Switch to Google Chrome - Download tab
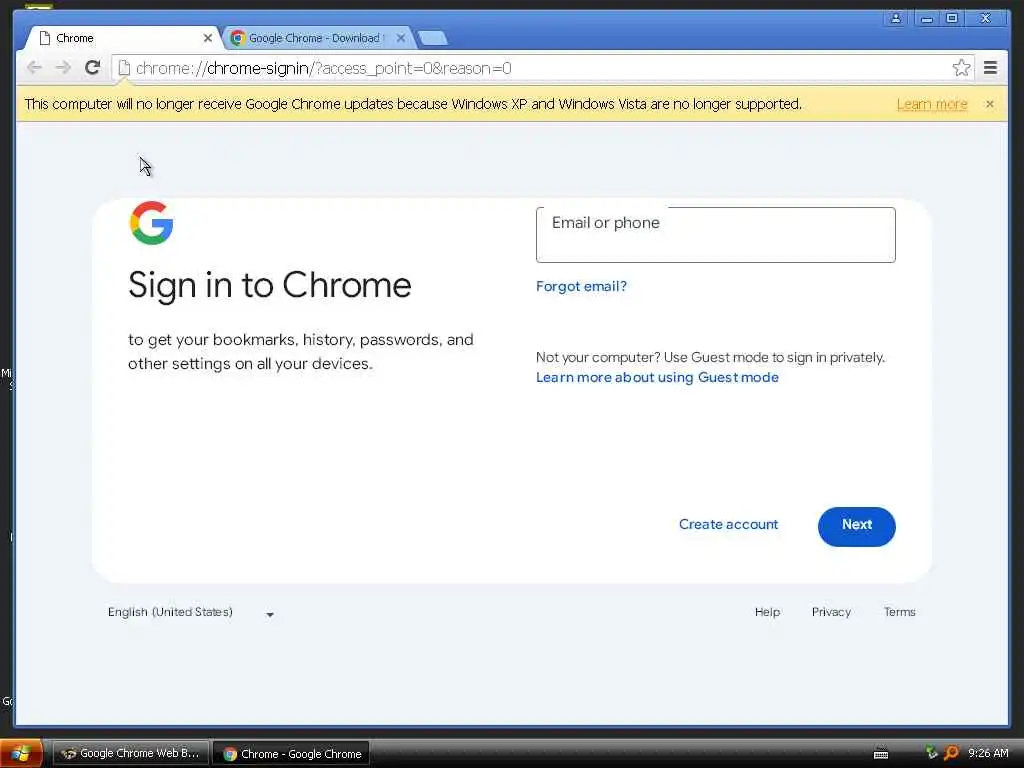Viewport: 1024px width, 768px height. pos(317,38)
